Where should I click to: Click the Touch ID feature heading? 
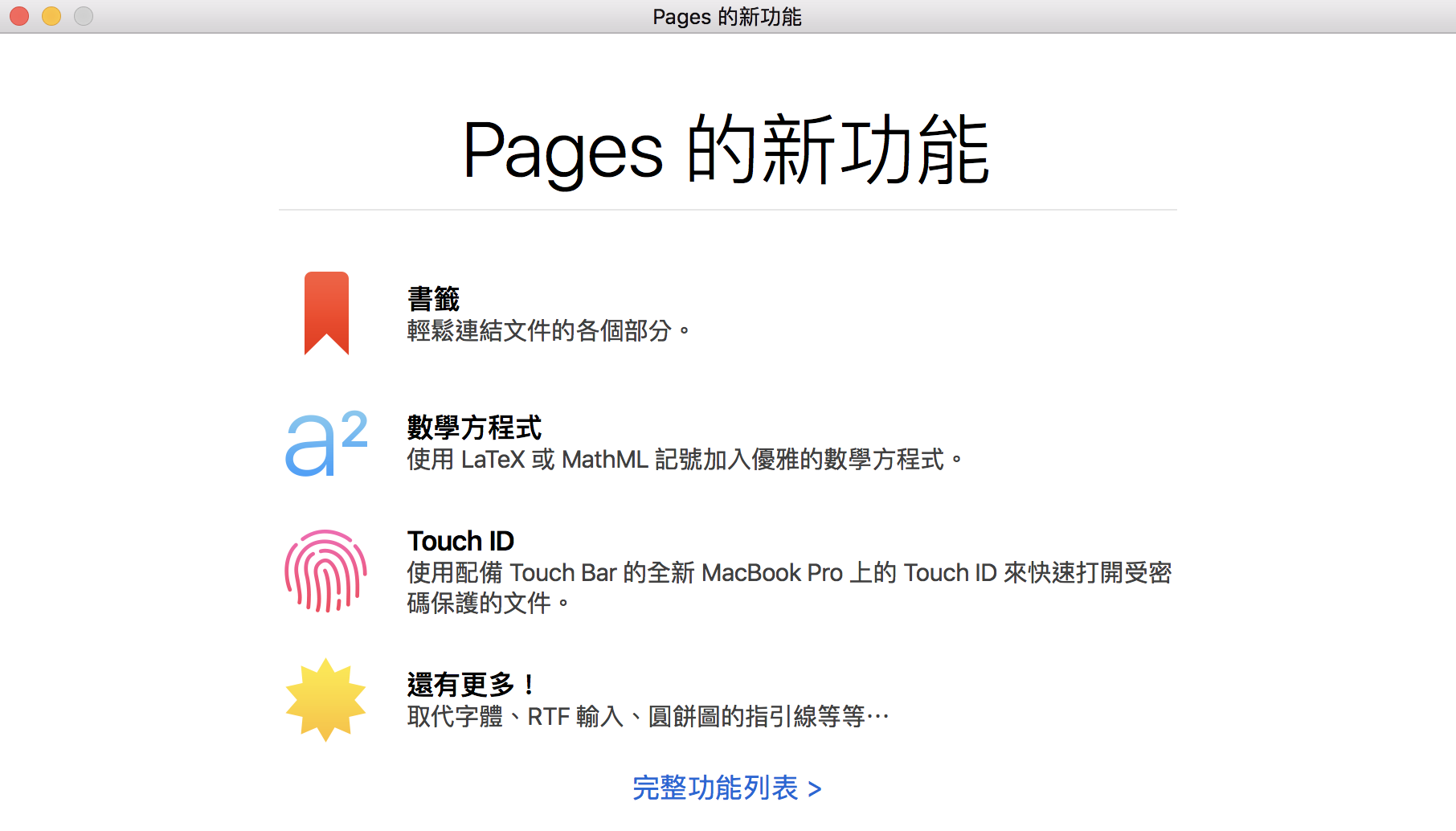click(x=460, y=541)
